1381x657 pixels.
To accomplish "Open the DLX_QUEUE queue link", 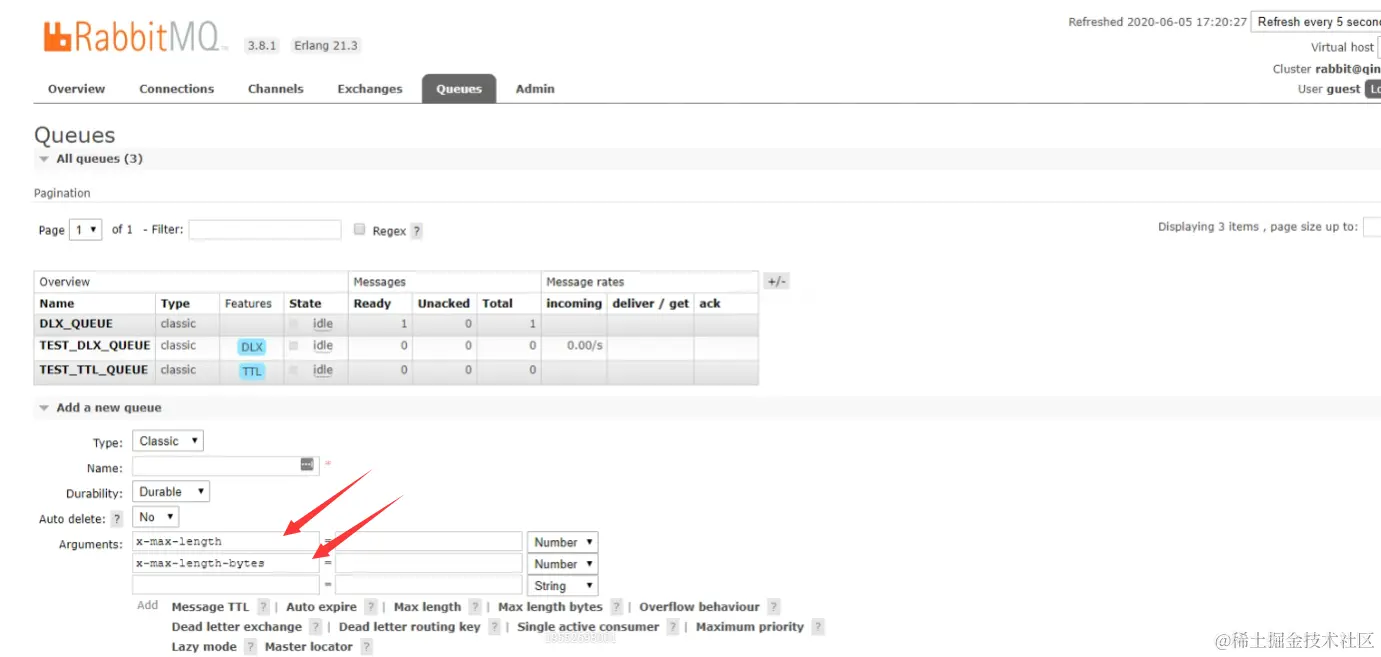I will 76,324.
